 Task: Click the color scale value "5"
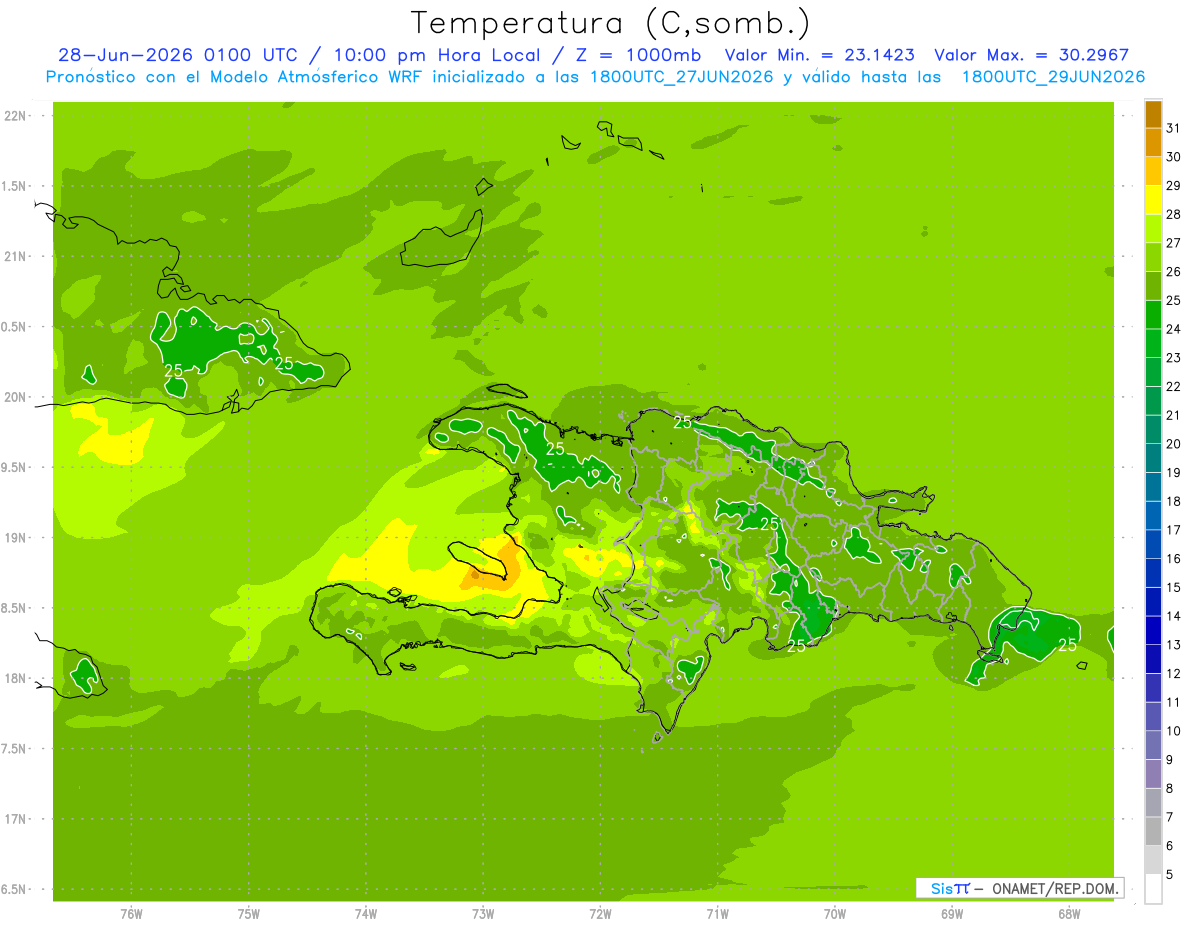1169,875
